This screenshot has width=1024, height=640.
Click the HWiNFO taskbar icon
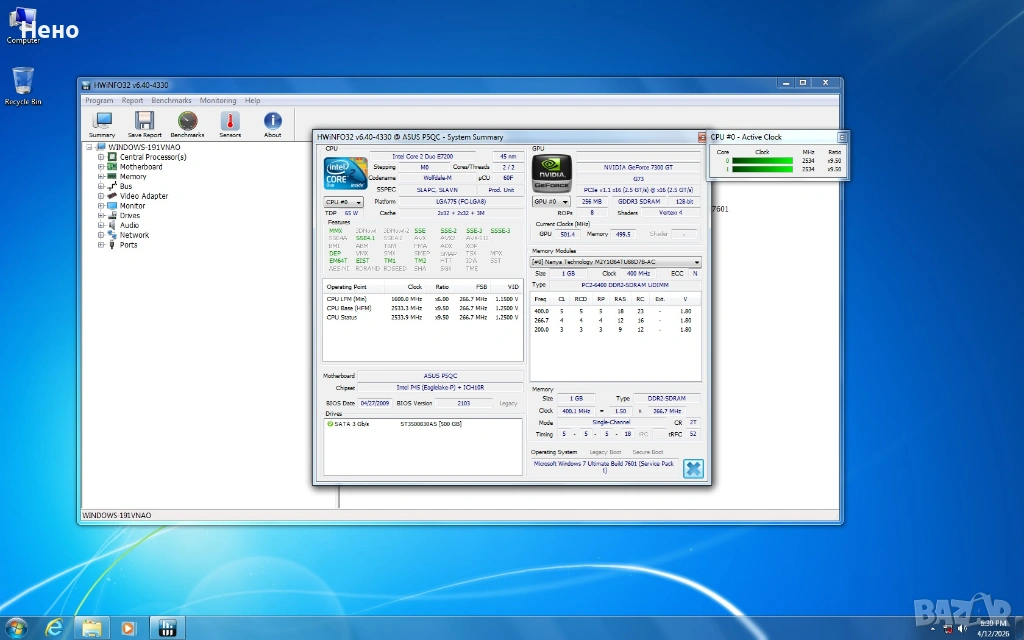pos(167,627)
